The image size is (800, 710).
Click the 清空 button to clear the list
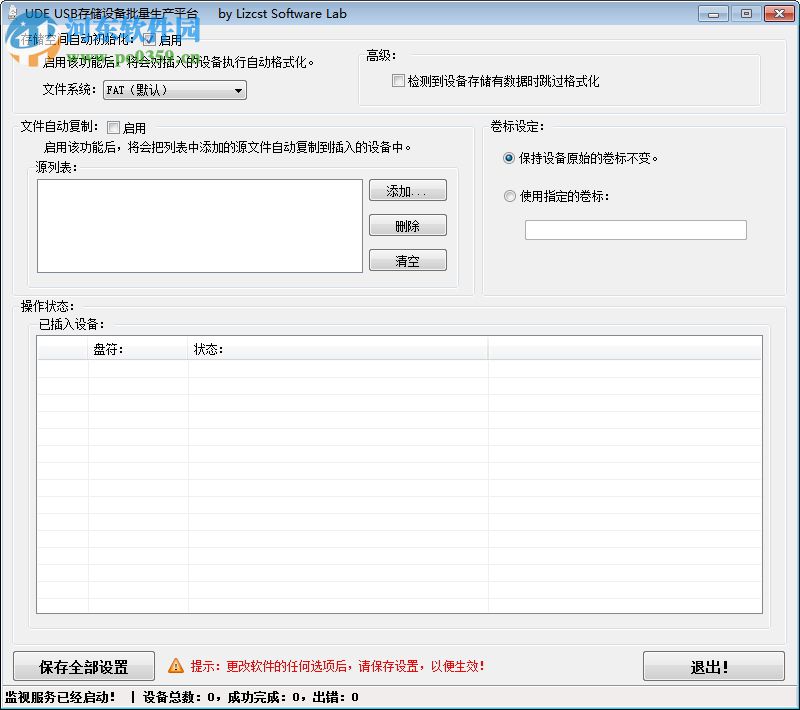pos(407,260)
